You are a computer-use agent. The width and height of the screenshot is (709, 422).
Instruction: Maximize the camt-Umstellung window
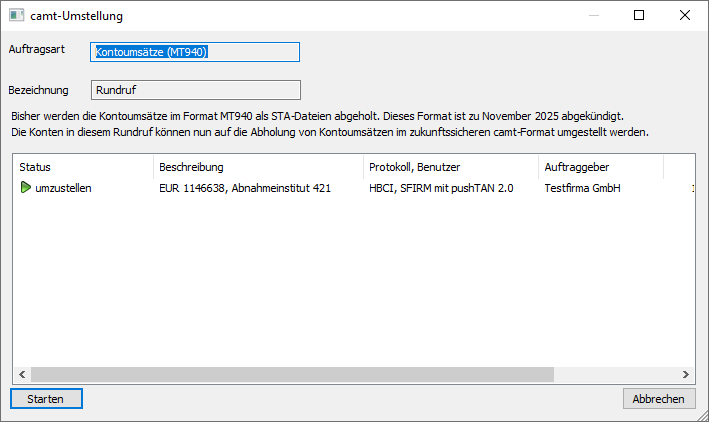tap(639, 15)
